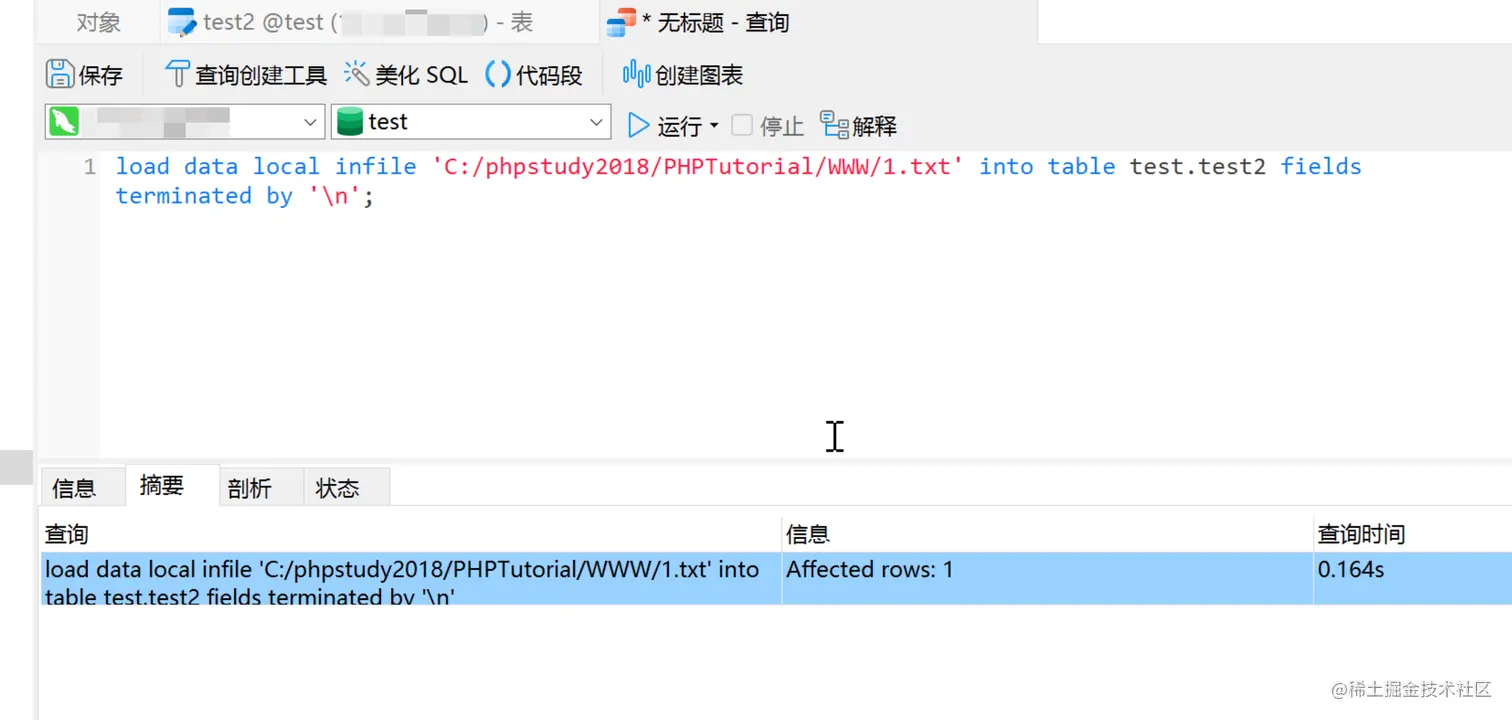Click the 'test.test2' table name in editor
Screen dimensions: 1512x720
point(1198,166)
